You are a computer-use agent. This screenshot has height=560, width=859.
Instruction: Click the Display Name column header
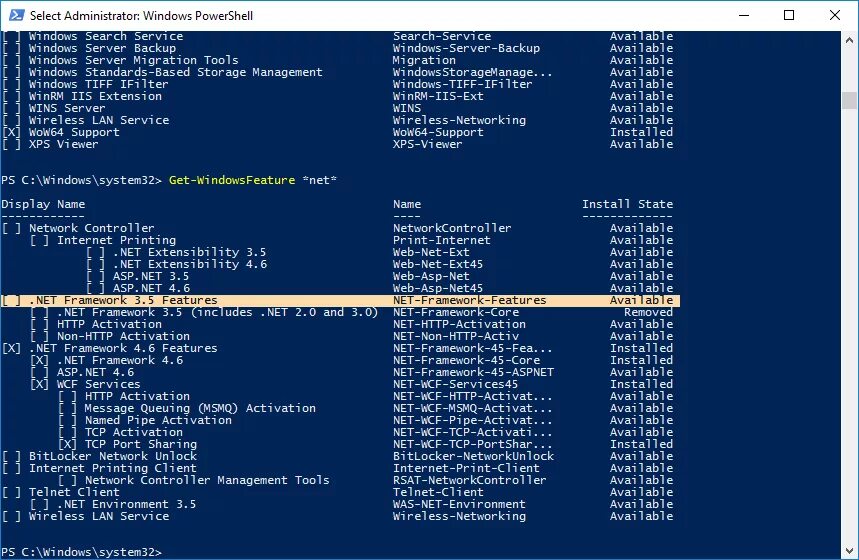(x=43, y=204)
